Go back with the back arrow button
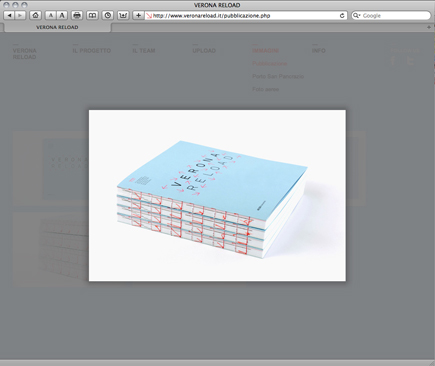The height and width of the screenshot is (366, 435). [9, 15]
